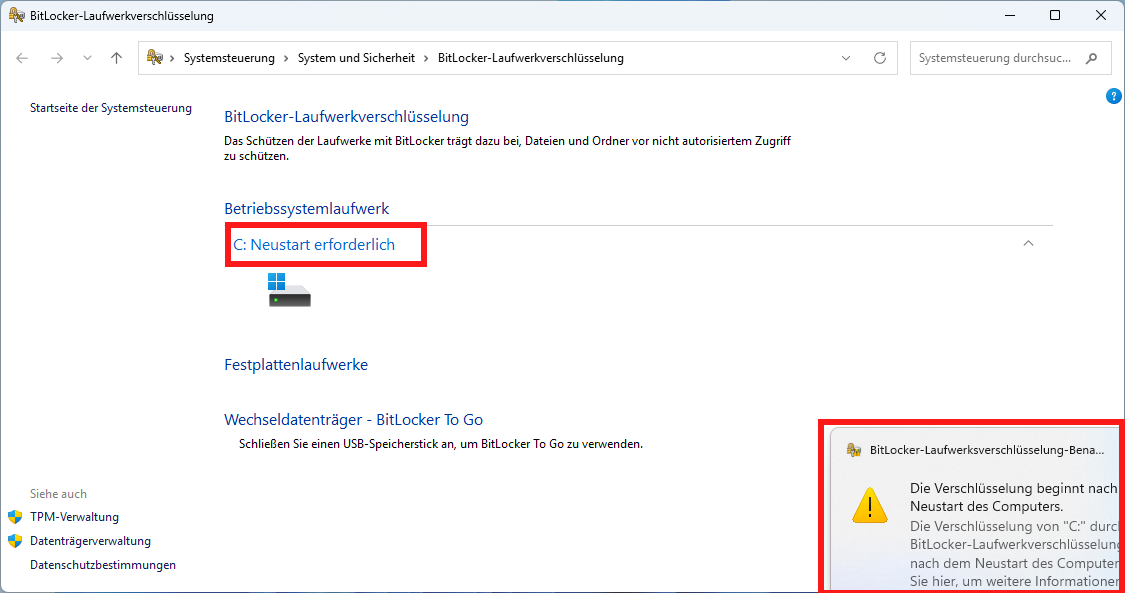
Task: Refresh the Control Panel view
Action: pyautogui.click(x=880, y=58)
